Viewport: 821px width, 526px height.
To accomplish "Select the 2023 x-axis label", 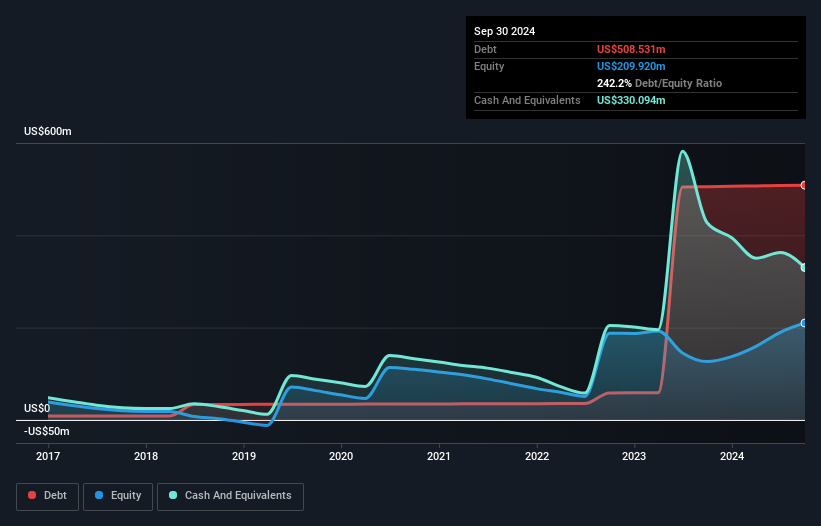I will click(634, 456).
